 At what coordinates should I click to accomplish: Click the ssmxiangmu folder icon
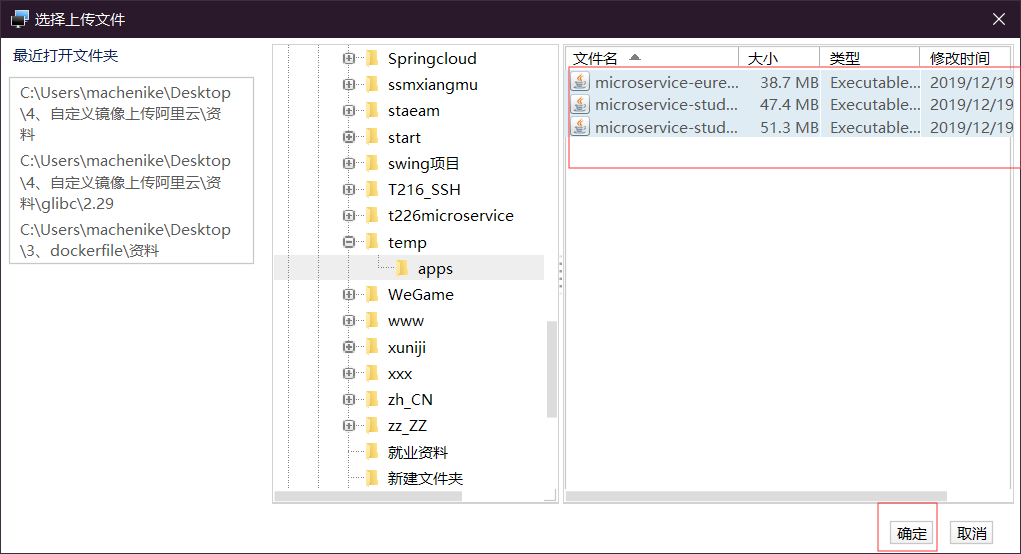tap(372, 85)
